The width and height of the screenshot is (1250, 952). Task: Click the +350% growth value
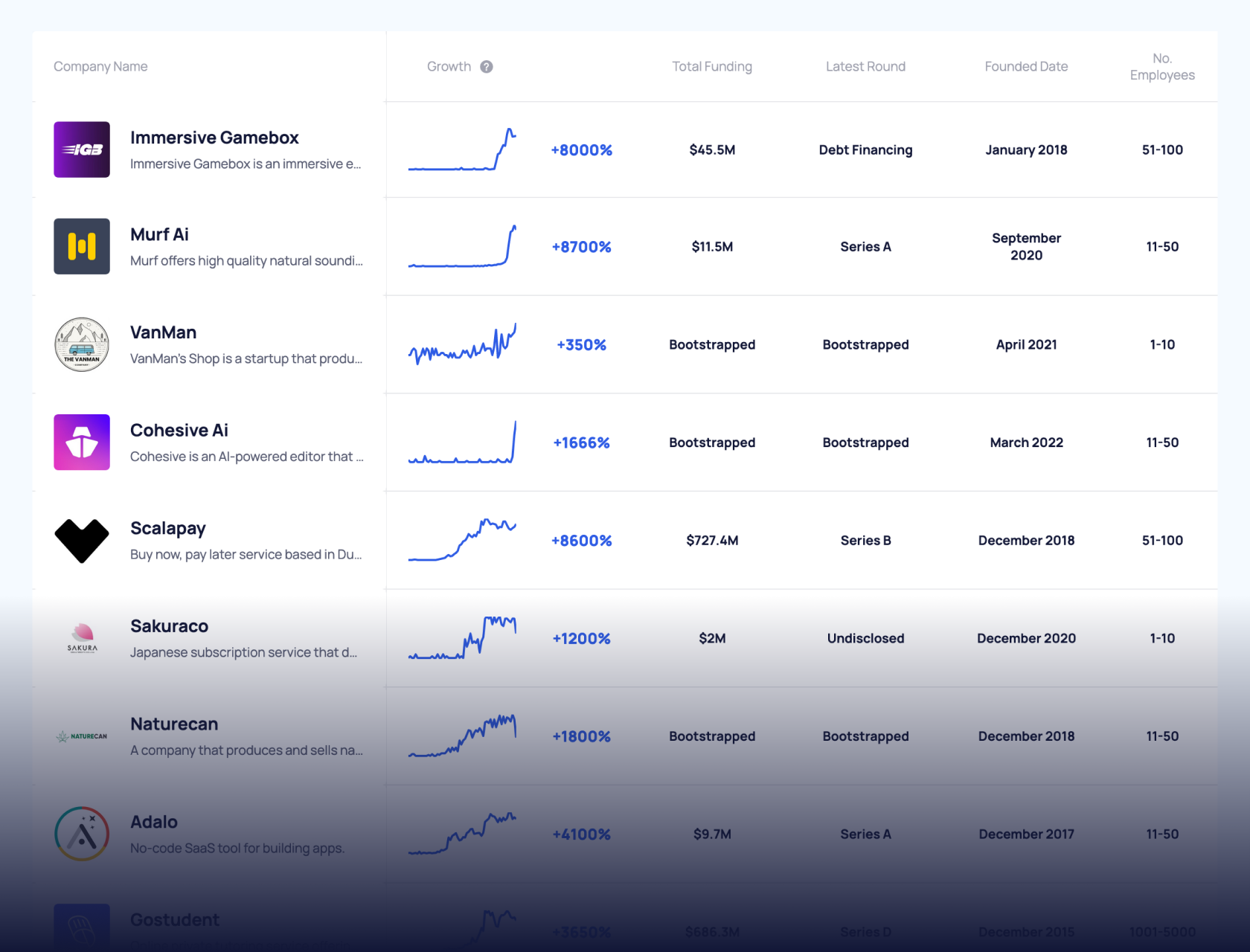point(582,345)
